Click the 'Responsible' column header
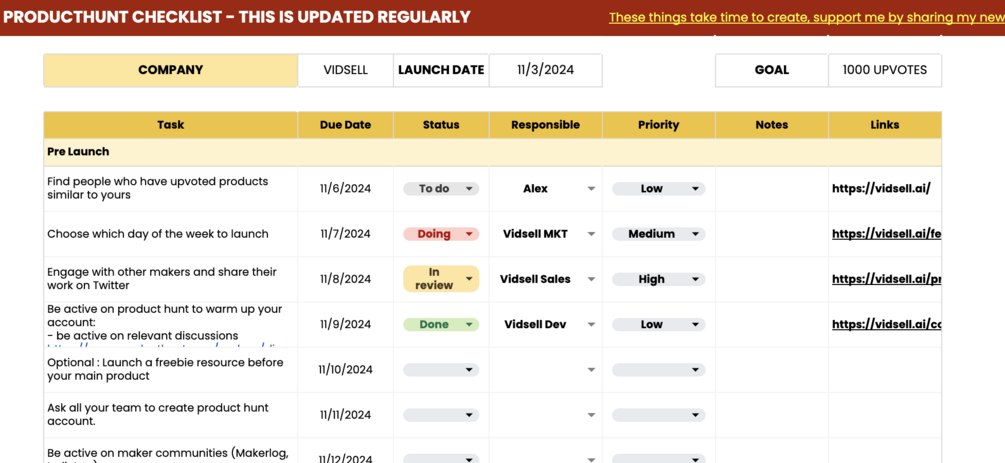 coord(545,125)
